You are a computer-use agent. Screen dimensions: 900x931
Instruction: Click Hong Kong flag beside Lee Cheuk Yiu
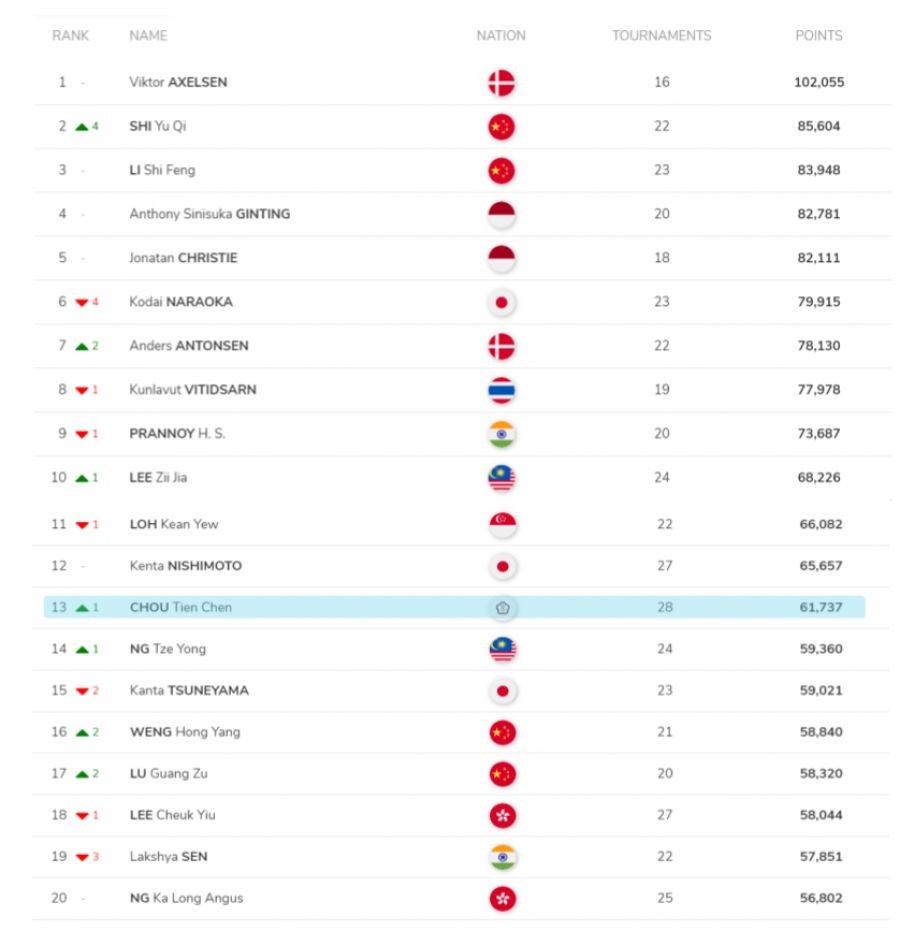coord(501,815)
